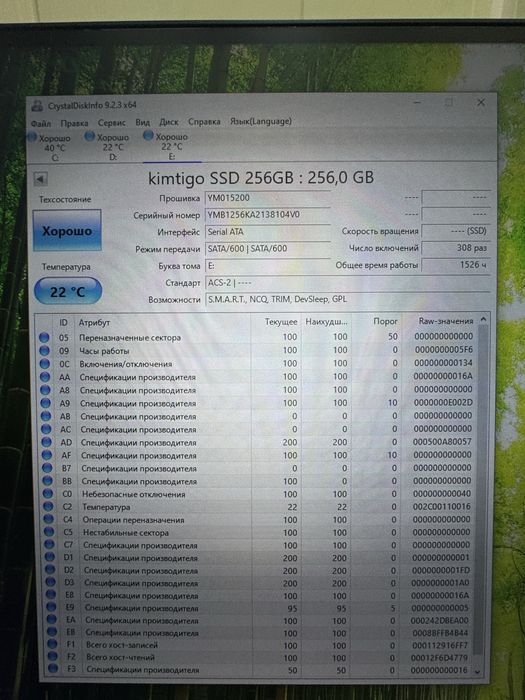Click status circle for attribute D2
Screen dimensions: 525x700
(x=50, y=570)
